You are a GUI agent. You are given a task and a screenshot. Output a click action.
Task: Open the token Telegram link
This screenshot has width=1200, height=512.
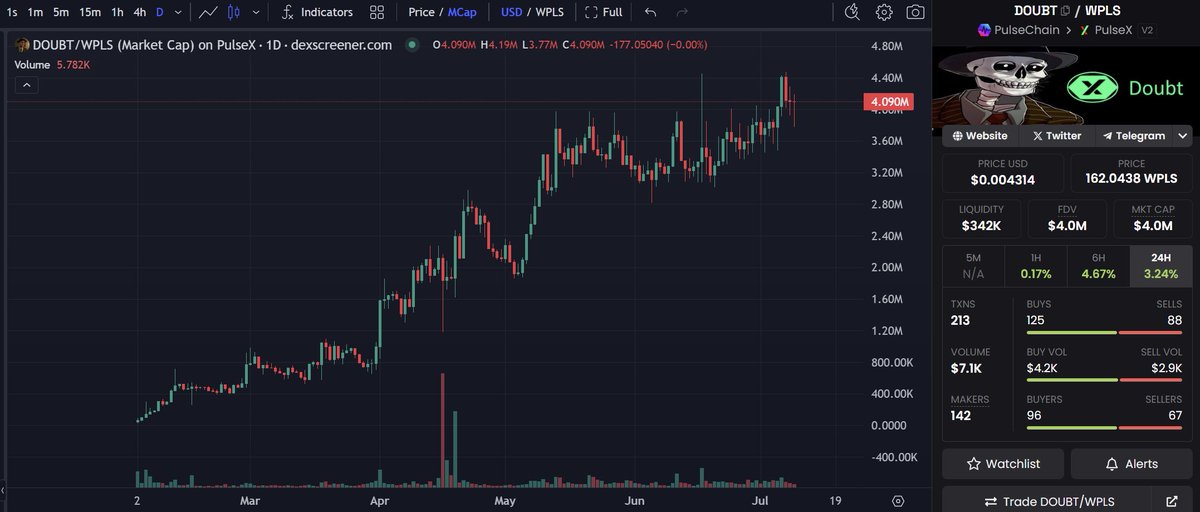click(x=1133, y=136)
